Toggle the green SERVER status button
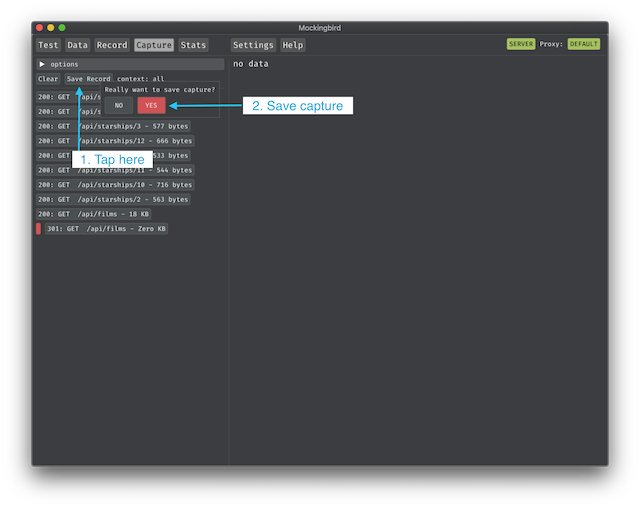 click(521, 44)
